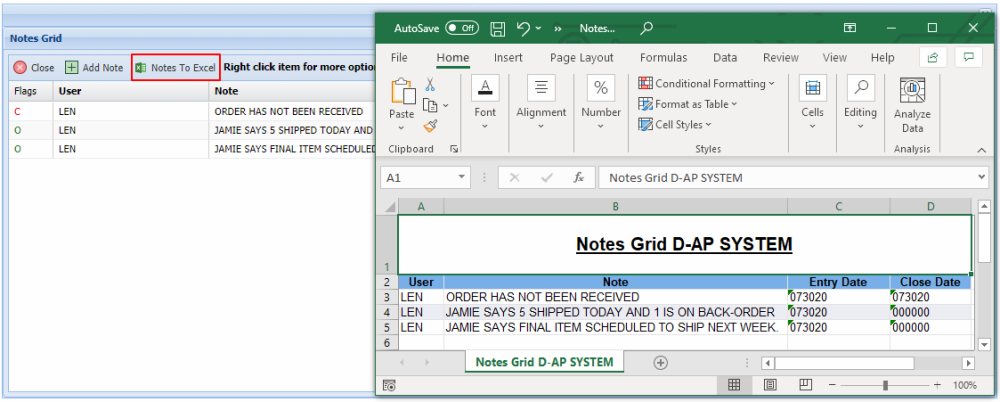1000x402 pixels.
Task: Open the Comments speech bubble icon
Action: point(969,57)
